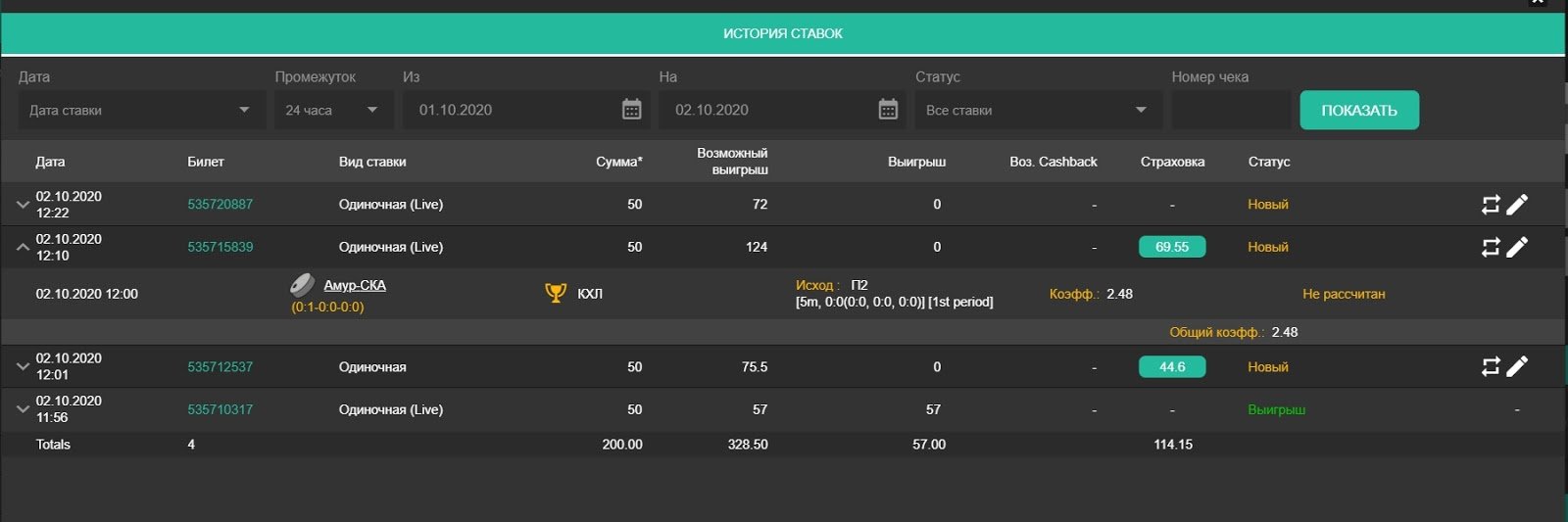Open the calendar picker for the На date
Viewport: 1568px width, 522px height.
[x=888, y=110]
